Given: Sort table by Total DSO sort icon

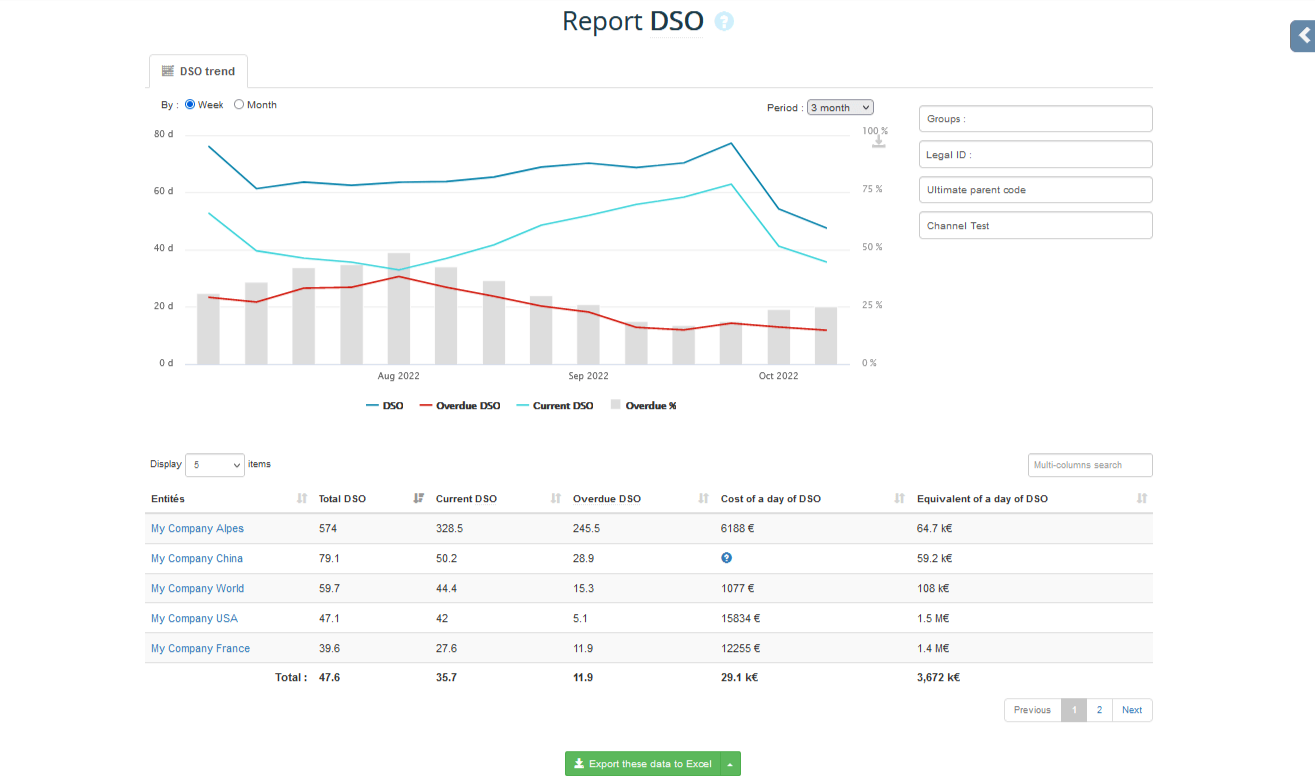Looking at the screenshot, I should pos(418,498).
